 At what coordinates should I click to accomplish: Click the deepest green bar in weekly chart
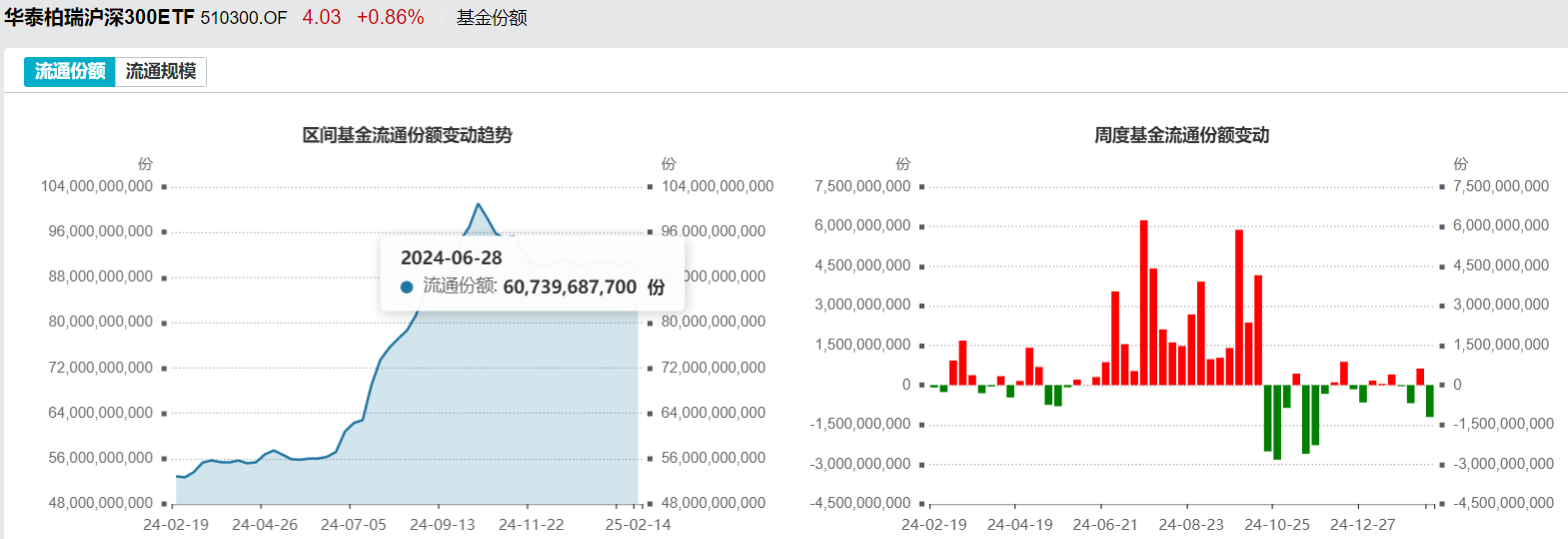1277,422
